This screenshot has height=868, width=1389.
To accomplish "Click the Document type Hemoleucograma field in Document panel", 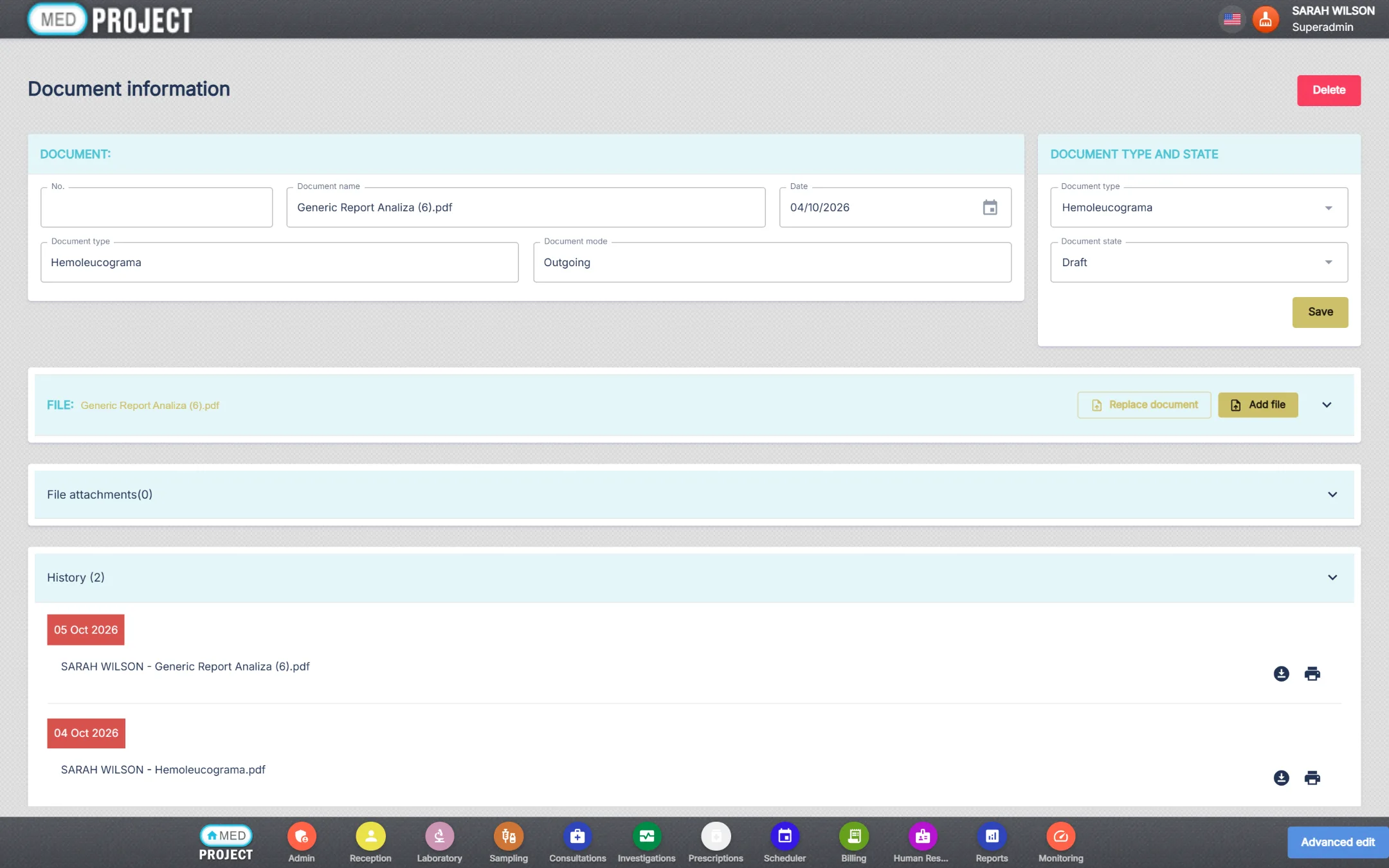I will click(279, 262).
